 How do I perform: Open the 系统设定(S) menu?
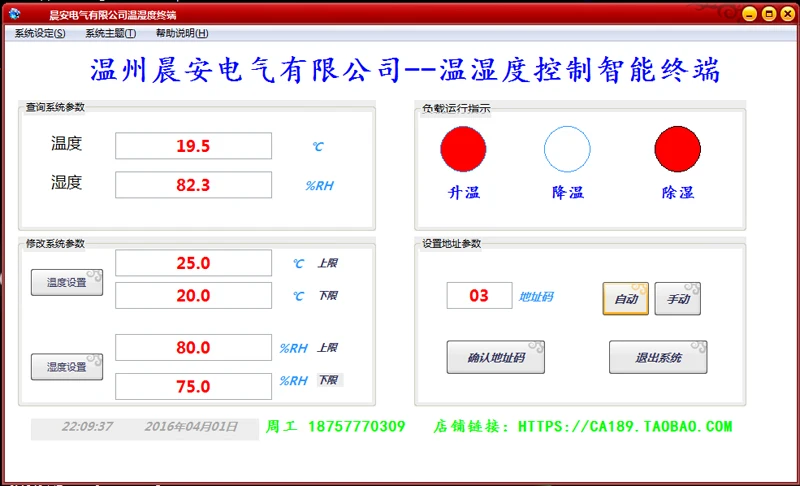click(x=40, y=33)
